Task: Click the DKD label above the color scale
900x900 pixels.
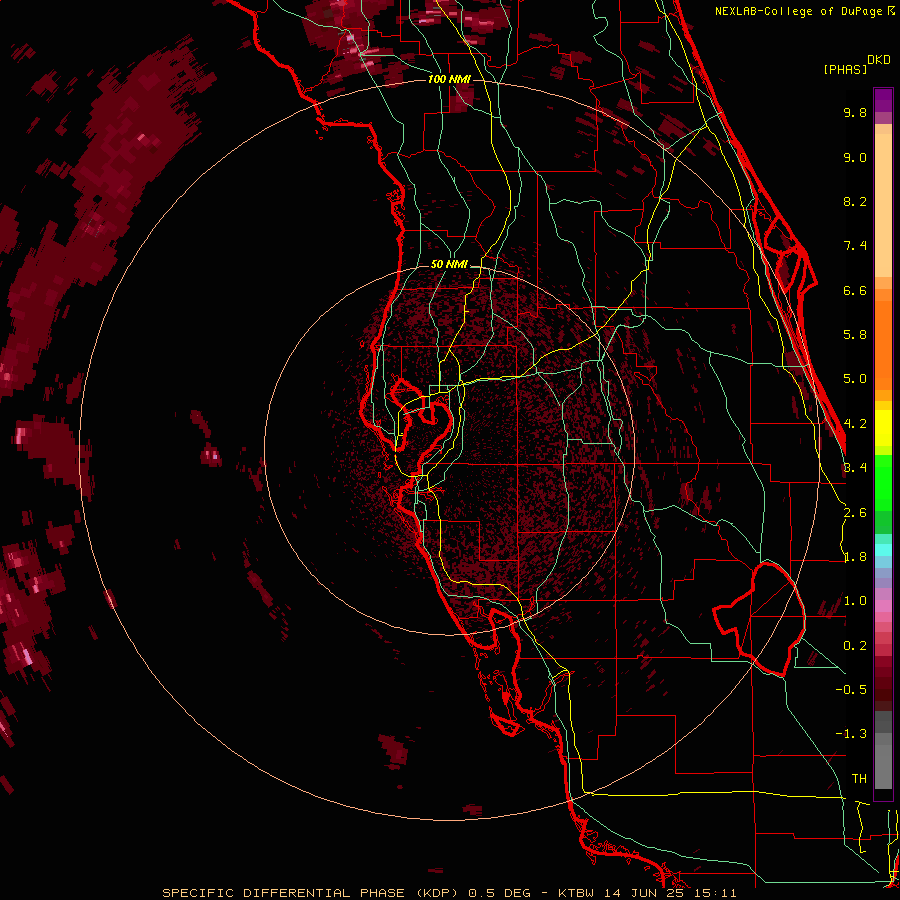Action: (879, 60)
